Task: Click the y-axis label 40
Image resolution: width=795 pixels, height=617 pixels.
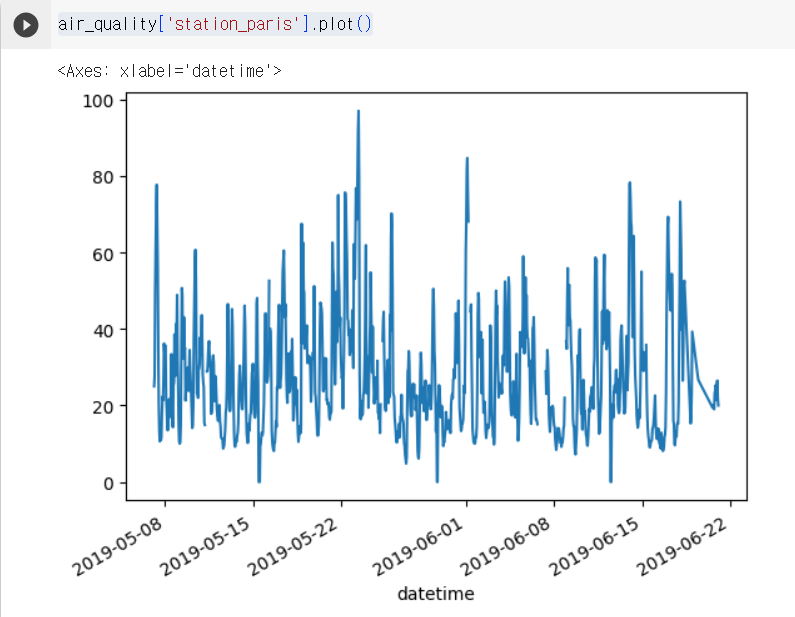Action: click(x=103, y=331)
